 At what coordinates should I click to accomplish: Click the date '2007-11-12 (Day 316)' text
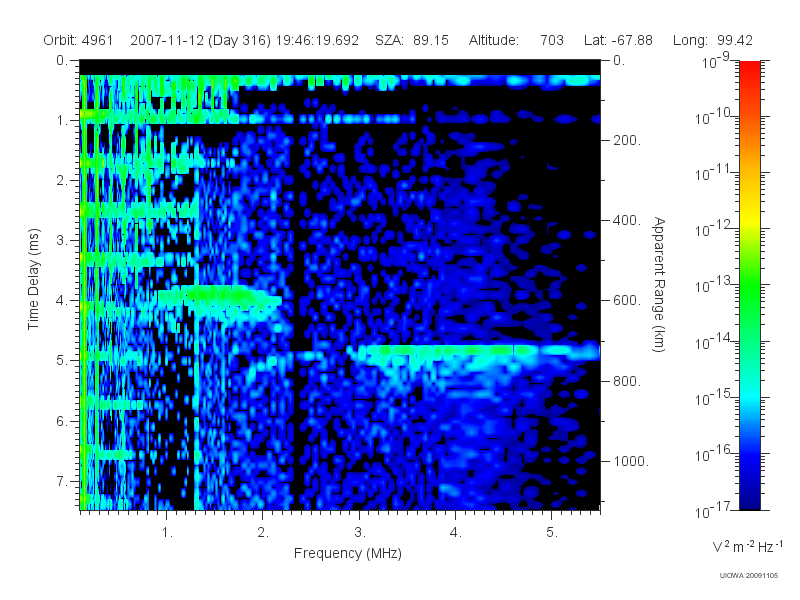[201, 40]
